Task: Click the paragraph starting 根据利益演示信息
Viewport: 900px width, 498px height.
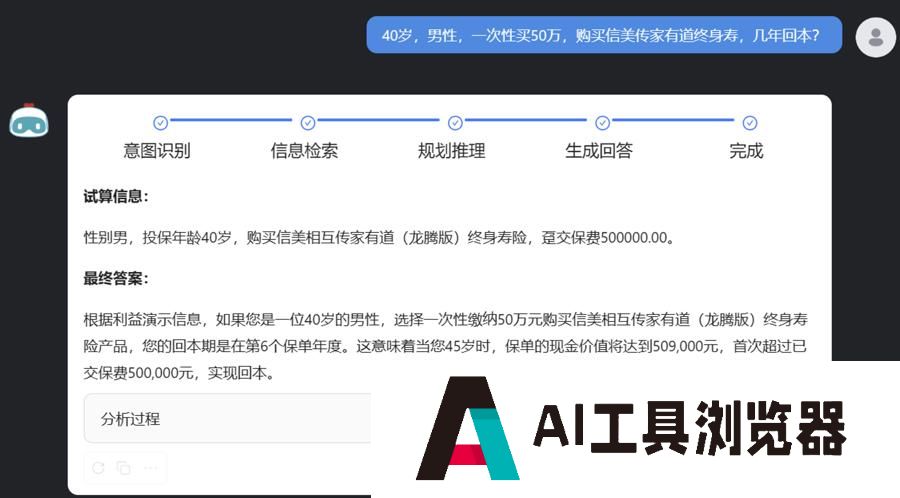Action: tap(445, 346)
